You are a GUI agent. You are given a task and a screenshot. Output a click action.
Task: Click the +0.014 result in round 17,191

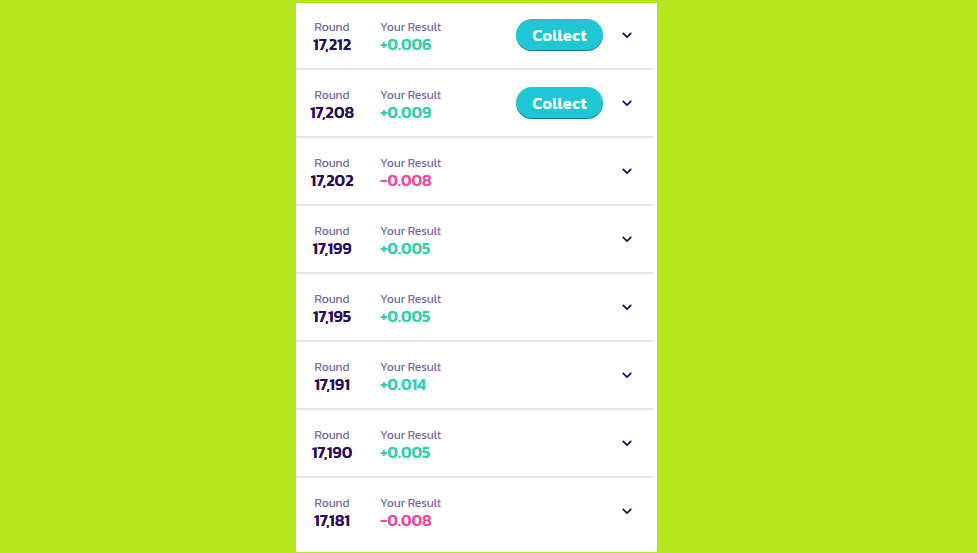[403, 385]
